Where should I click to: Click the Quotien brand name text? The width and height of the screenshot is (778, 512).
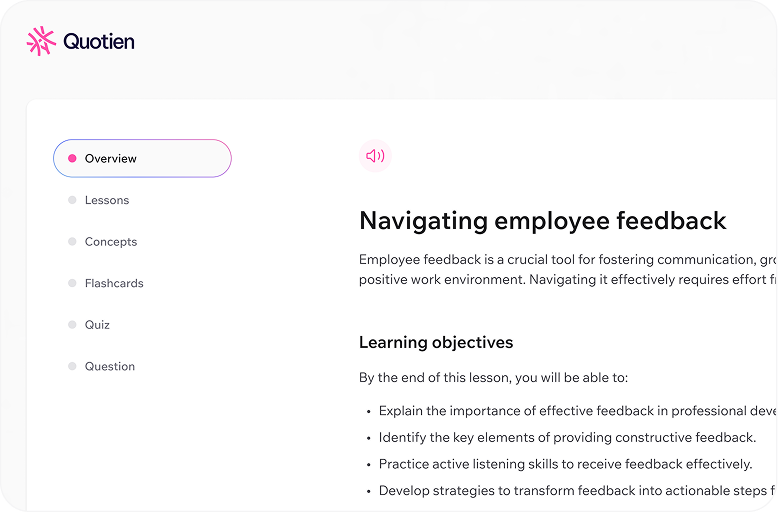(99, 41)
